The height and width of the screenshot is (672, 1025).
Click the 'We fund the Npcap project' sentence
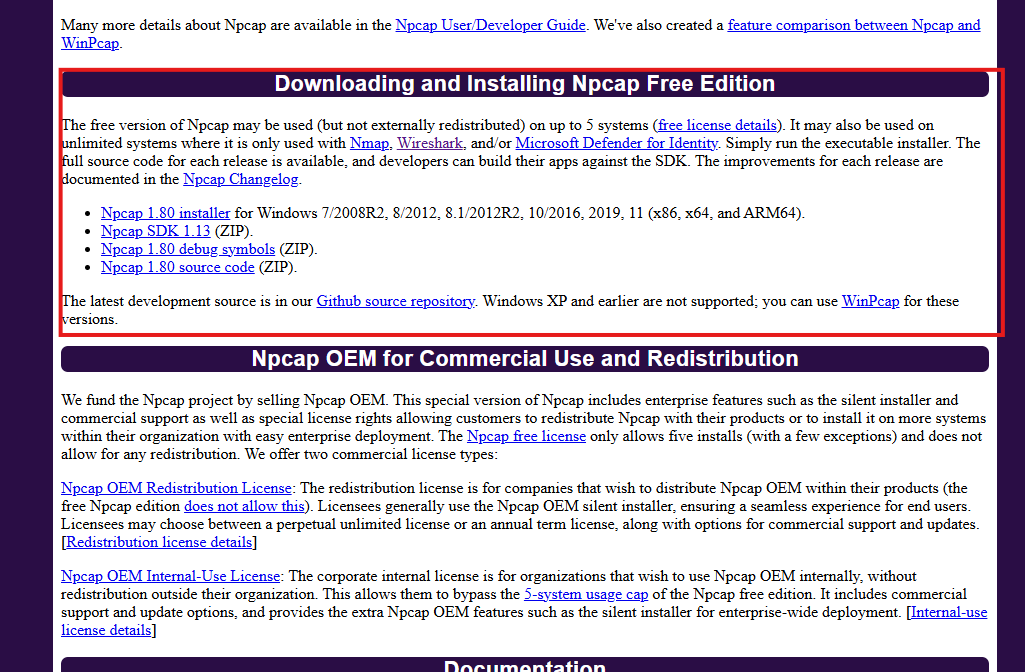223,400
